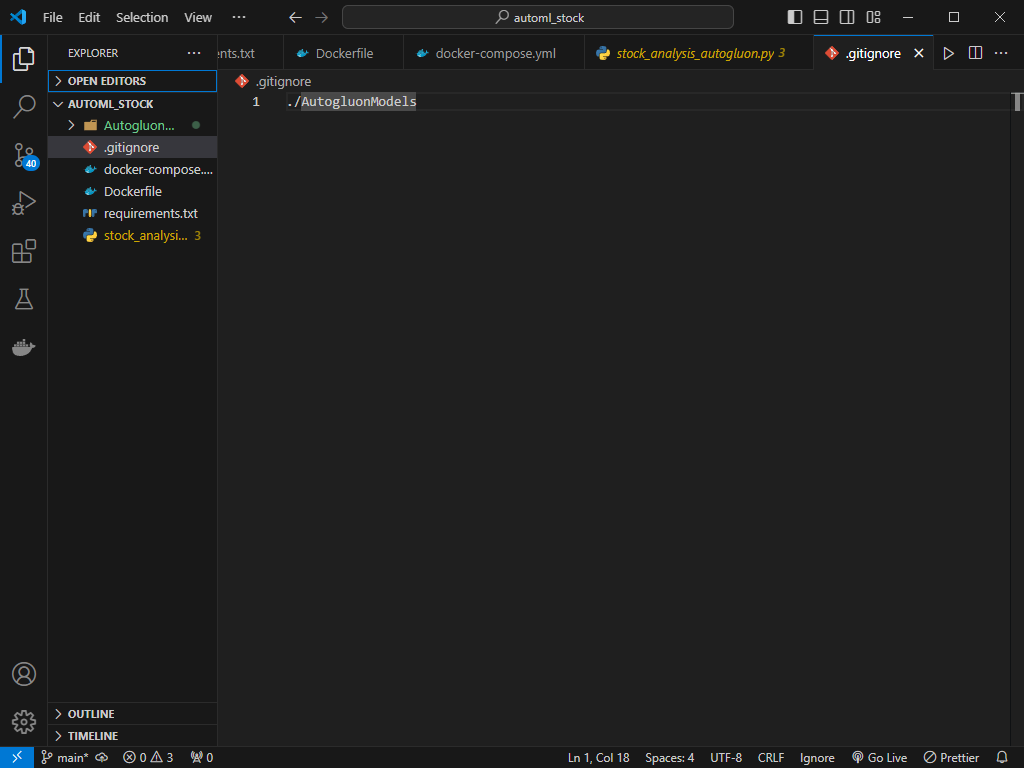1024x768 pixels.
Task: Open the Search view in activity bar
Action: (x=24, y=107)
